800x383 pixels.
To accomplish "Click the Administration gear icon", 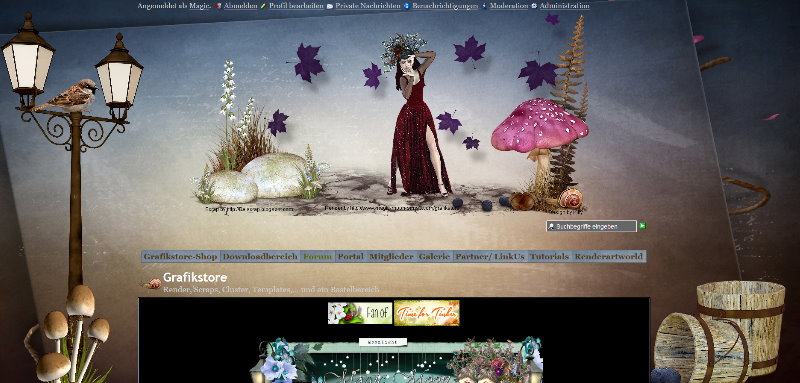I will [534, 6].
